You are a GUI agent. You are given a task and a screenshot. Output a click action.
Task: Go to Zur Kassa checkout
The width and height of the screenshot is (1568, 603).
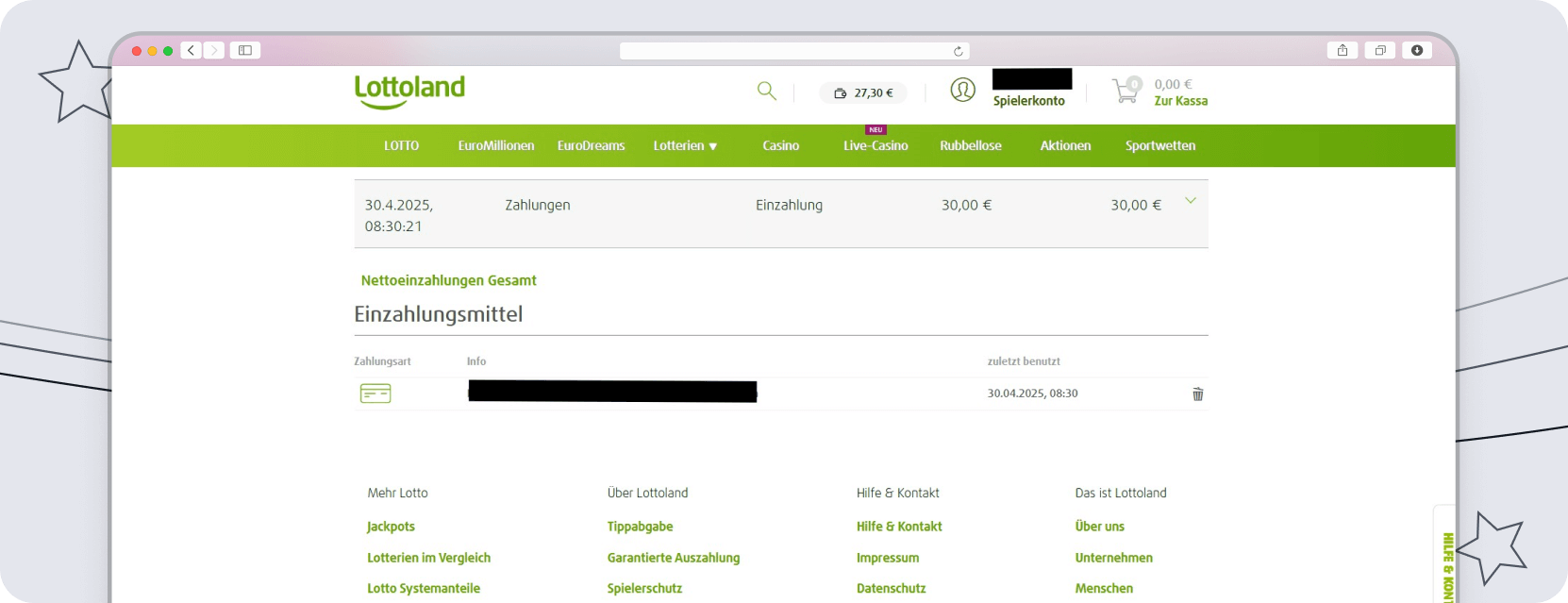click(x=1180, y=101)
